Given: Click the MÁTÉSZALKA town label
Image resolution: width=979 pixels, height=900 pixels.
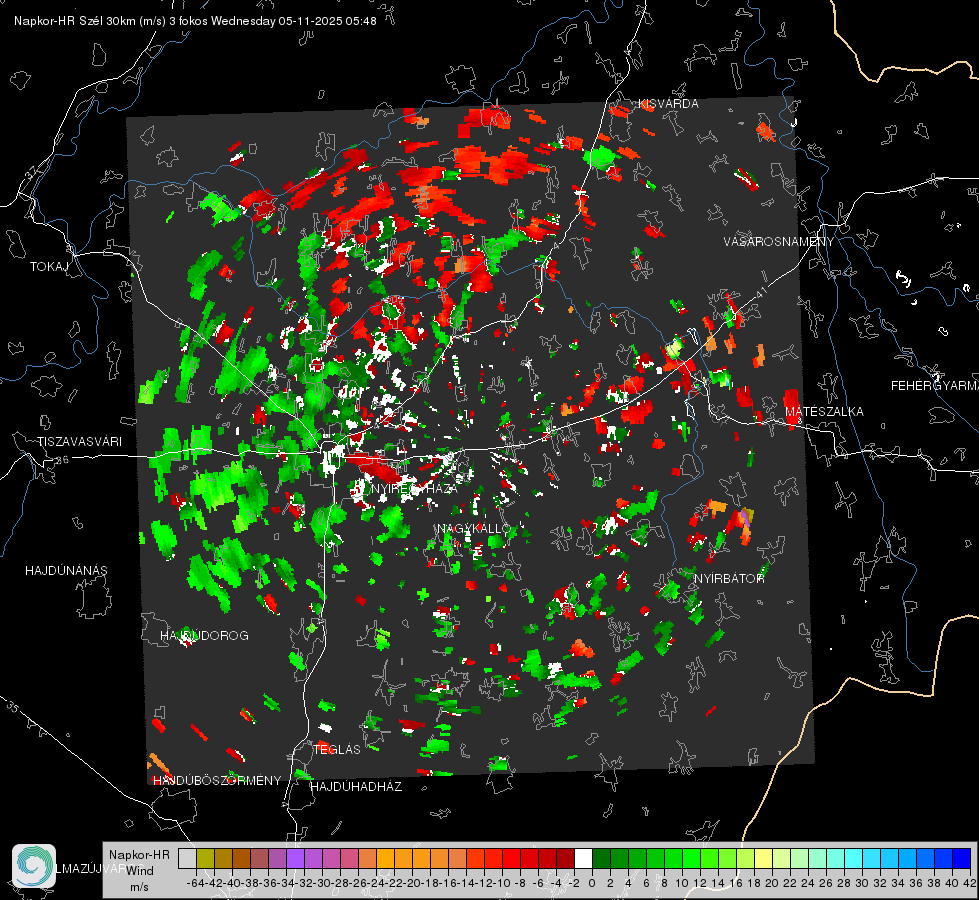Looking at the screenshot, I should 824,412.
